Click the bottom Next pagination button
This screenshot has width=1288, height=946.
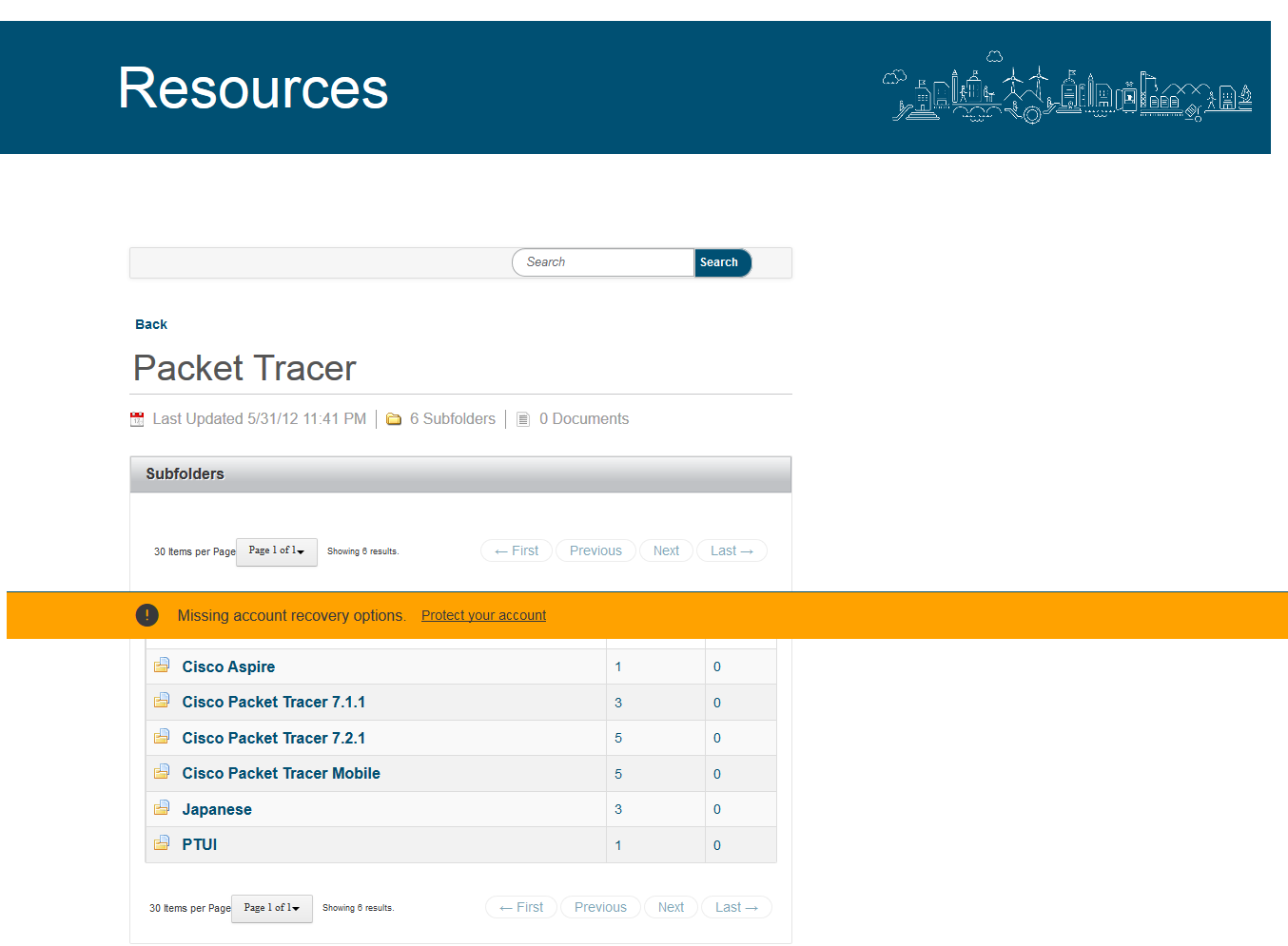click(x=671, y=907)
